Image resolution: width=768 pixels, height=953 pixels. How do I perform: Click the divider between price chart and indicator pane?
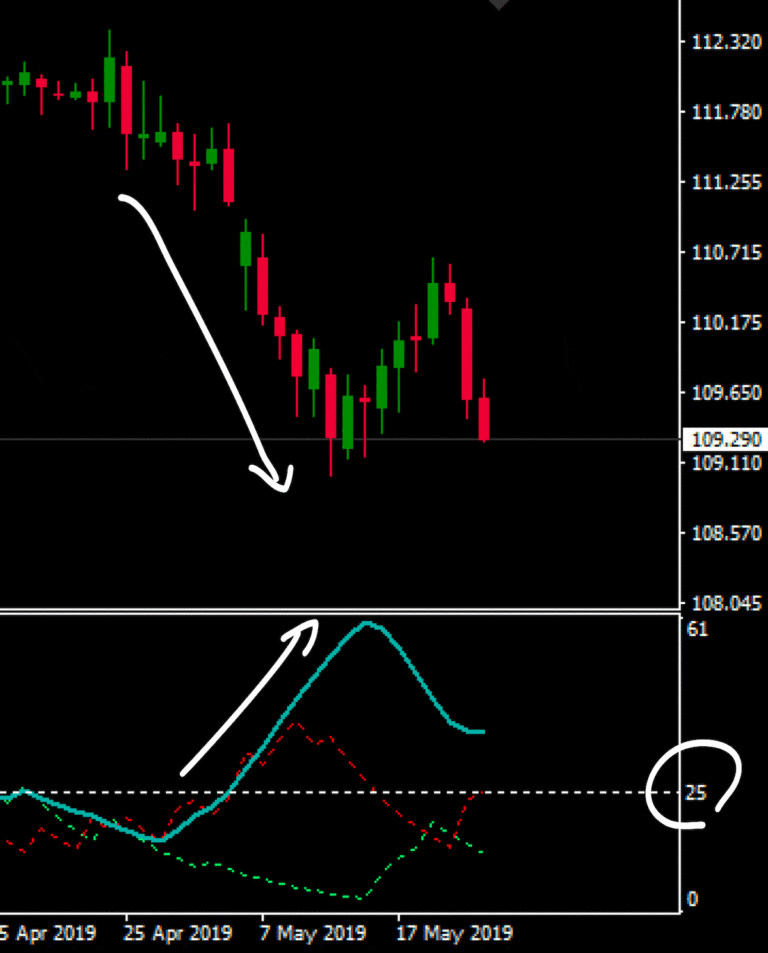(x=340, y=611)
